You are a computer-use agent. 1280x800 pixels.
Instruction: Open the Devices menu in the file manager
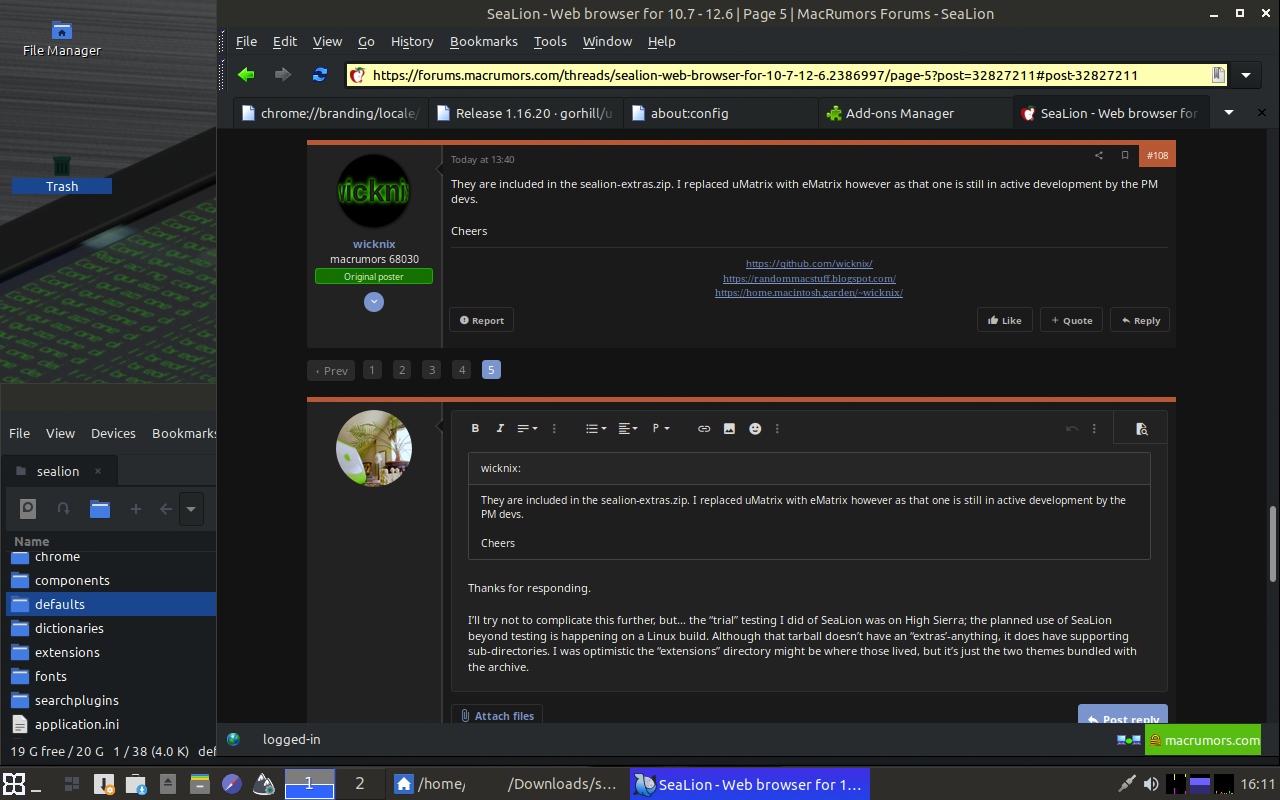click(x=113, y=433)
